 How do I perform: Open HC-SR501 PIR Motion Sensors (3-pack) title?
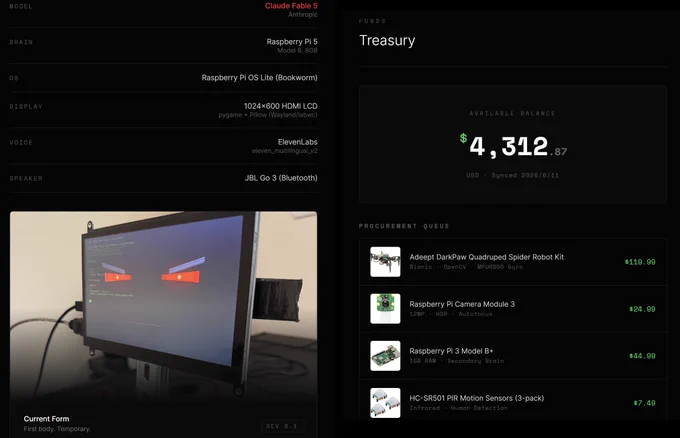click(477, 398)
